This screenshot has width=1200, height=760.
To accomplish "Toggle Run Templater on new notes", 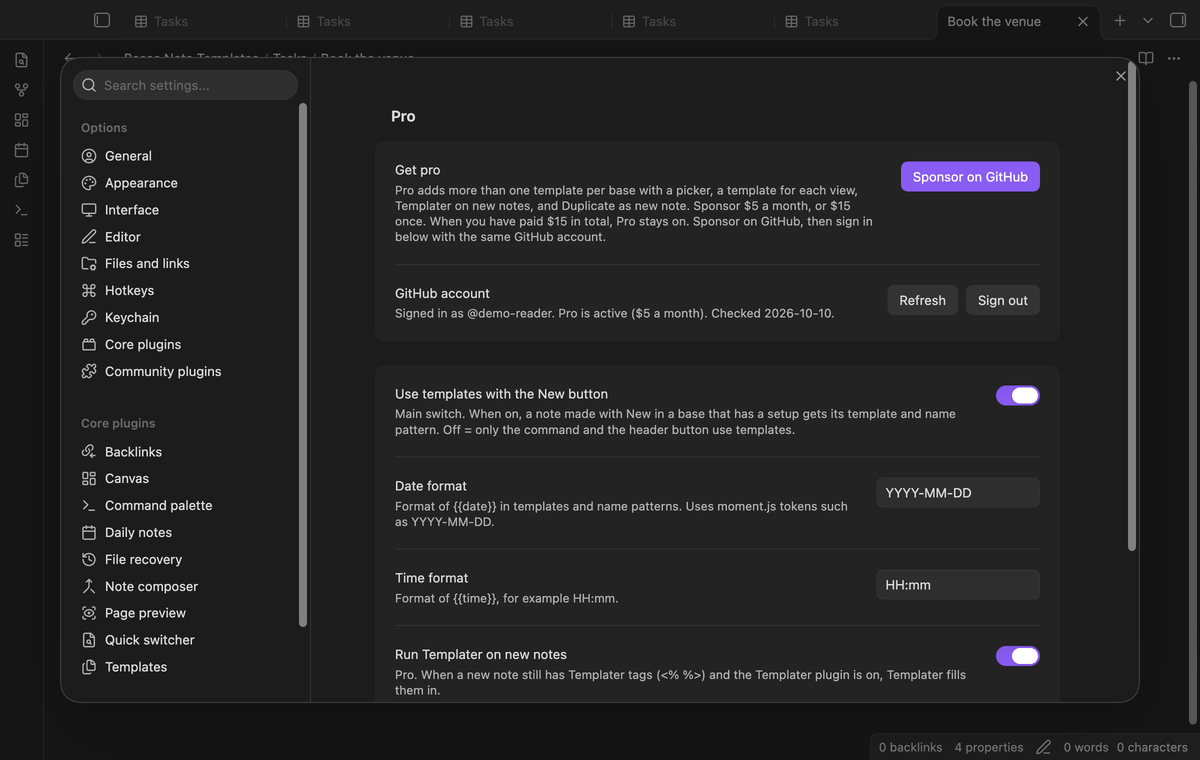I will point(1018,656).
